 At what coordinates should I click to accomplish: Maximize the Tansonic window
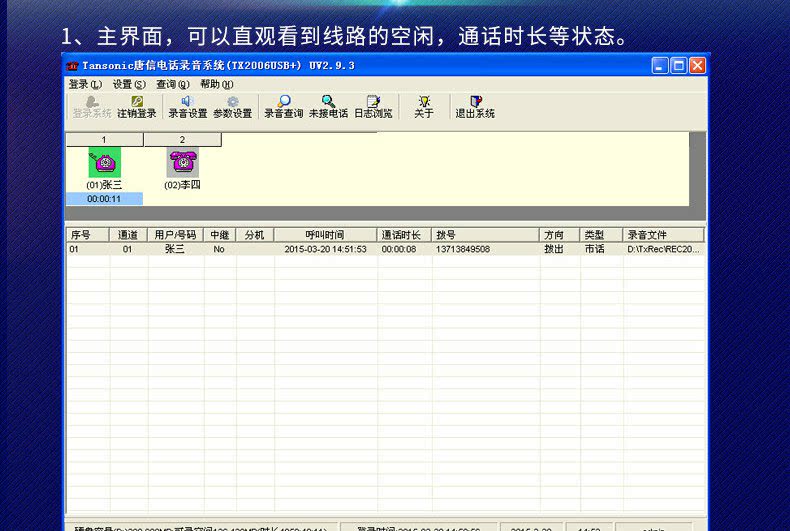(x=679, y=65)
